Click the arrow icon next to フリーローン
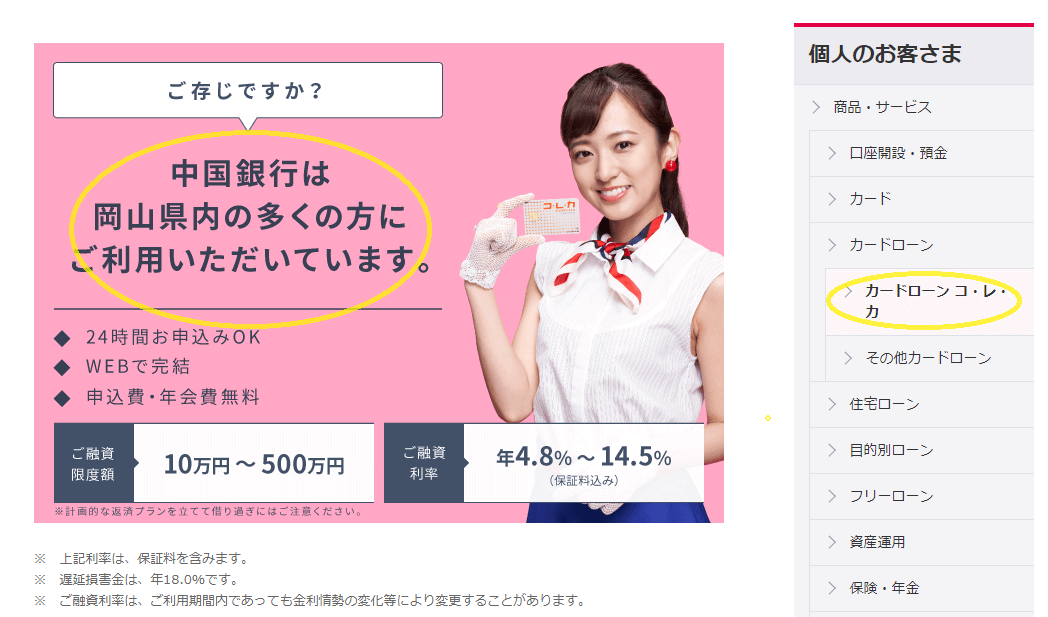 click(x=832, y=496)
